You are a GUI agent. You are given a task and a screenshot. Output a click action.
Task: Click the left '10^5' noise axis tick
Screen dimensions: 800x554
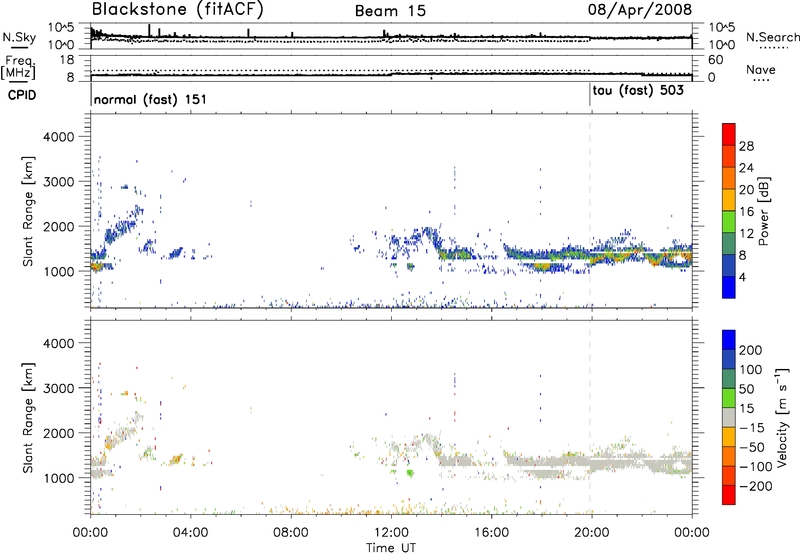pos(61,27)
